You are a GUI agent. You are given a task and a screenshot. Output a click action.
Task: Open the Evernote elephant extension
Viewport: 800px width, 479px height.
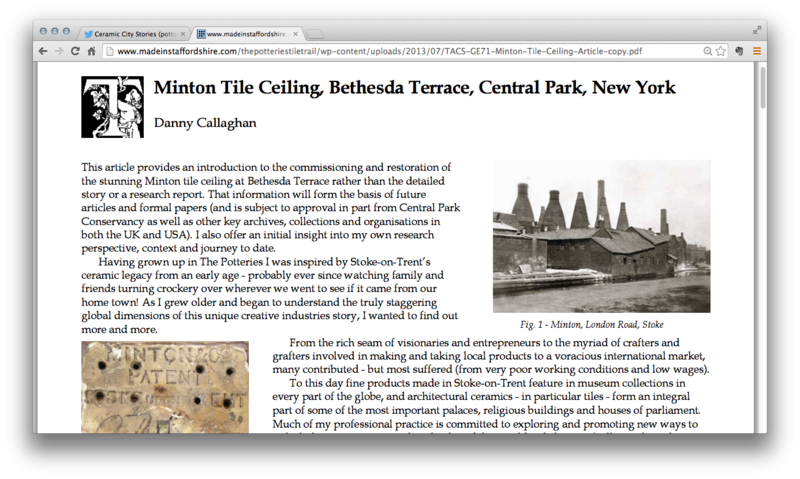click(739, 51)
